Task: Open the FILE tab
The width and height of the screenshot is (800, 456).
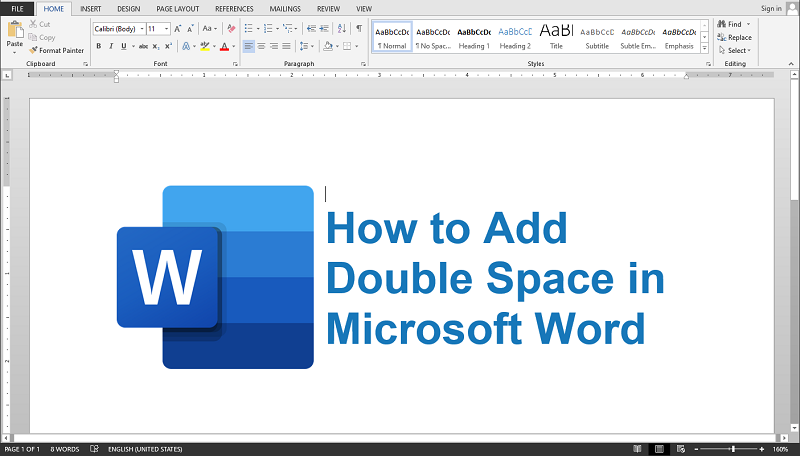Action: (x=17, y=9)
